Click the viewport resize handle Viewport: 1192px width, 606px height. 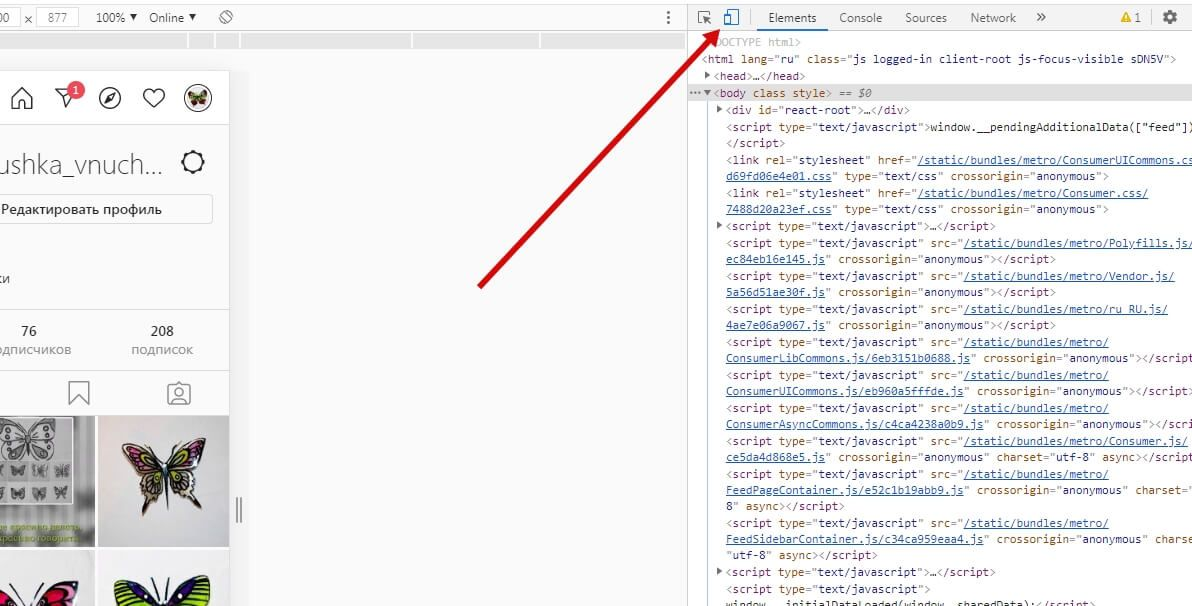[239, 509]
